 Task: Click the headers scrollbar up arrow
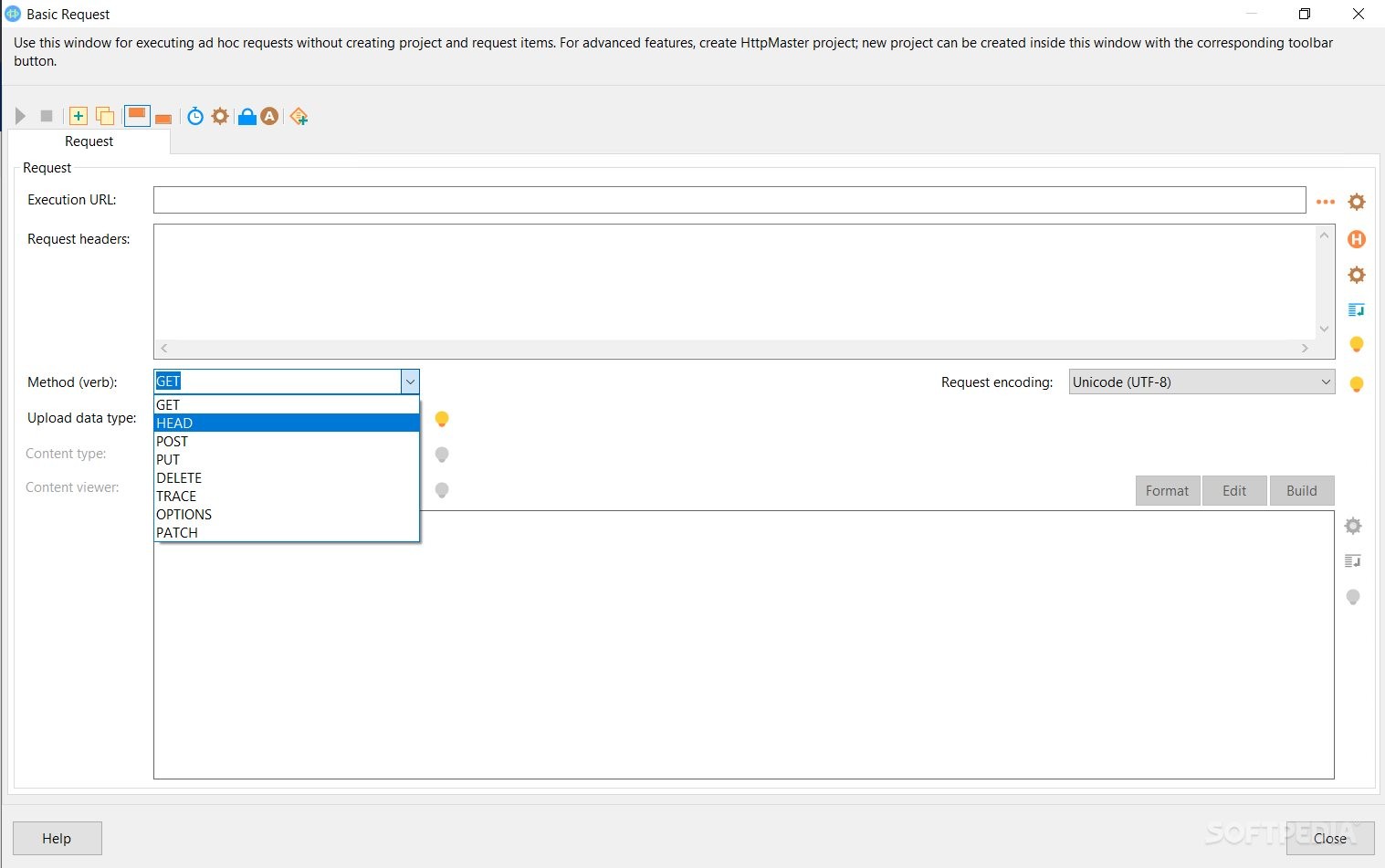click(x=1324, y=235)
